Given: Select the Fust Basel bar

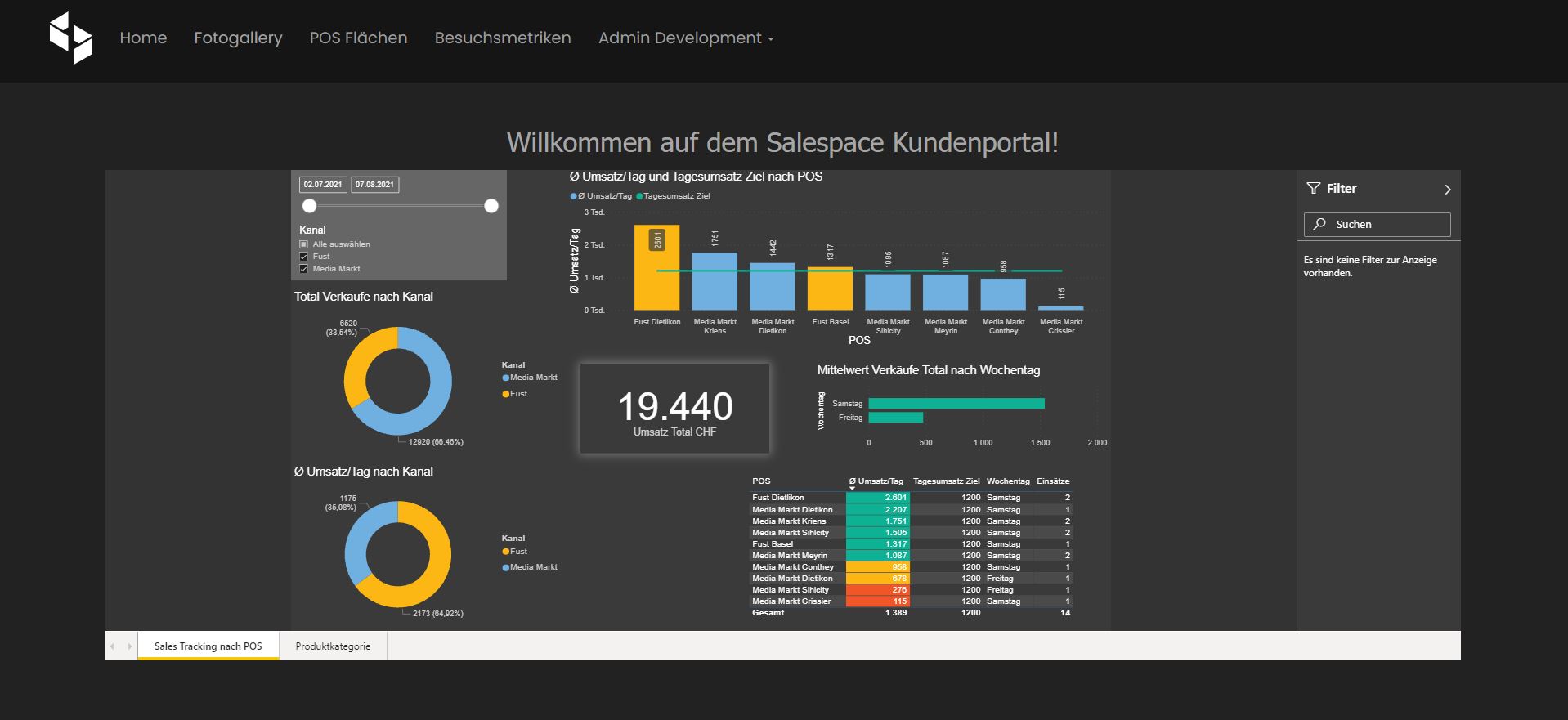Looking at the screenshot, I should click(x=830, y=288).
